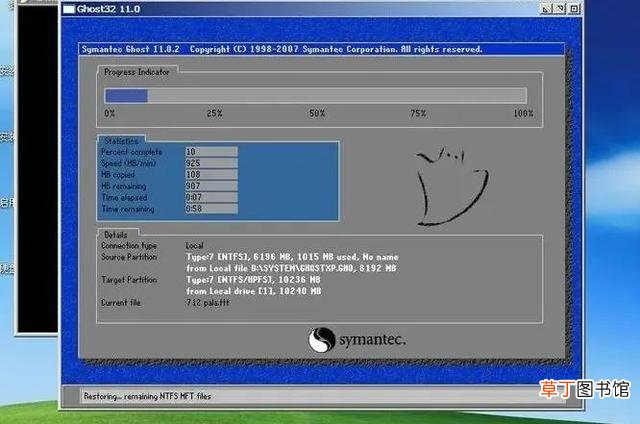The width and height of the screenshot is (640, 424).
Task: Click the up-right arrow title bar button
Action: pos(560,9)
